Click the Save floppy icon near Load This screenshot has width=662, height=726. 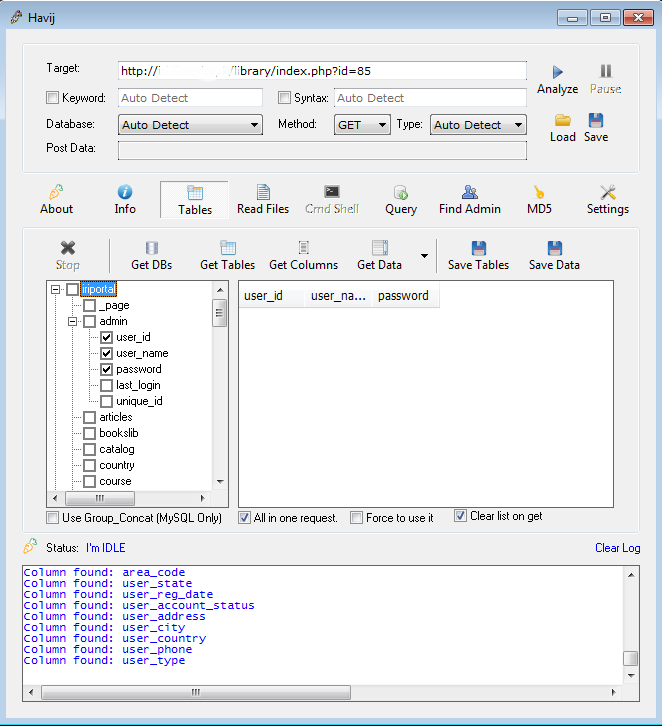(x=596, y=120)
